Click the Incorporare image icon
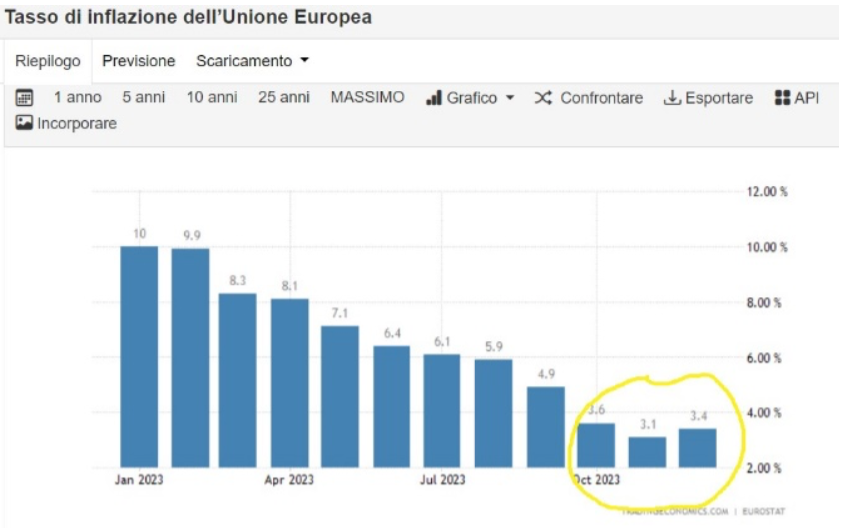This screenshot has height=528, width=847. tap(25, 123)
